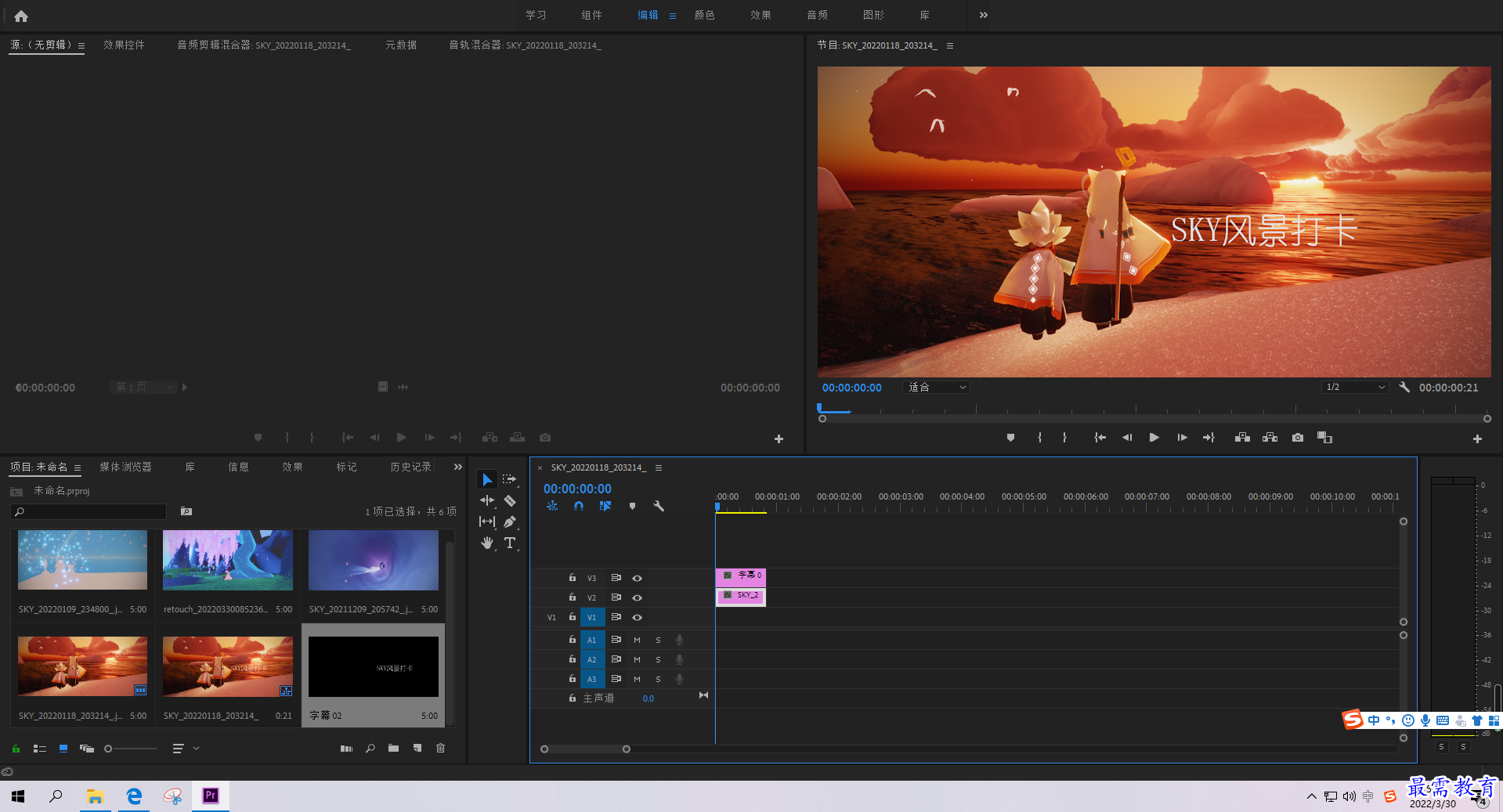Toggle project writable lock icon
This screenshot has height=812, width=1503.
click(16, 749)
